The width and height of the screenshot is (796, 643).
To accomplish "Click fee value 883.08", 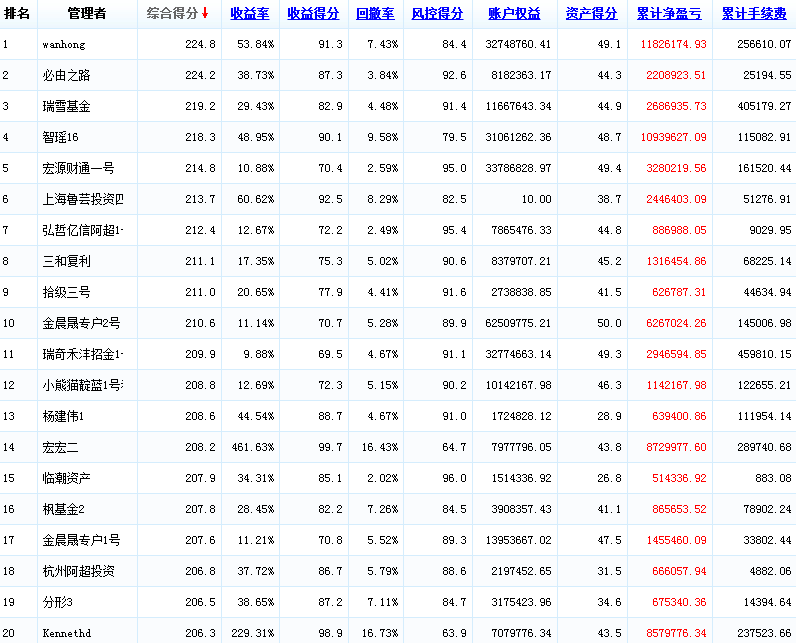I will [x=773, y=478].
